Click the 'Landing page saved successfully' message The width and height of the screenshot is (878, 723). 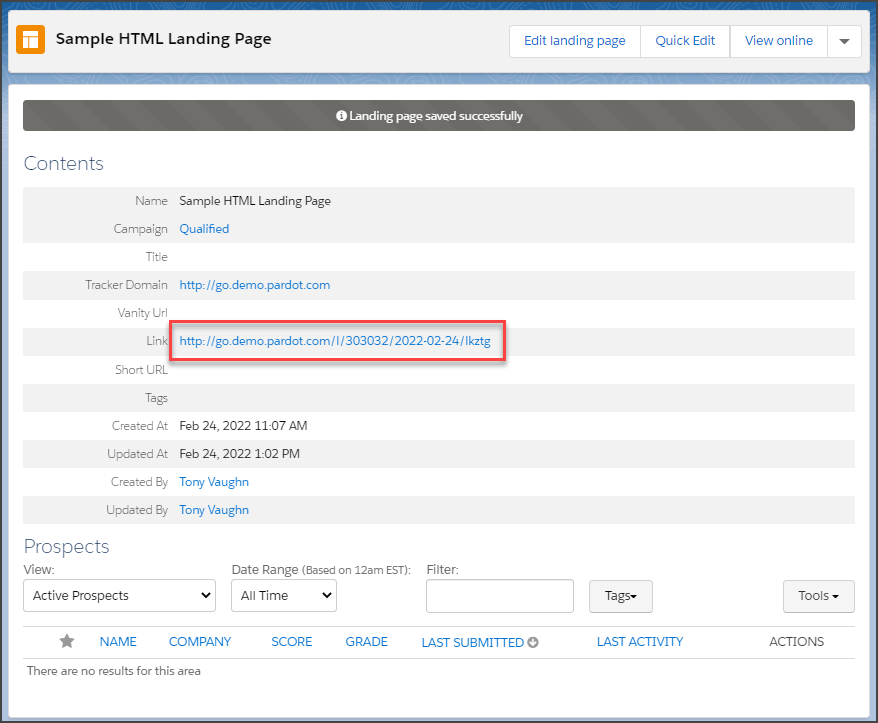click(436, 116)
